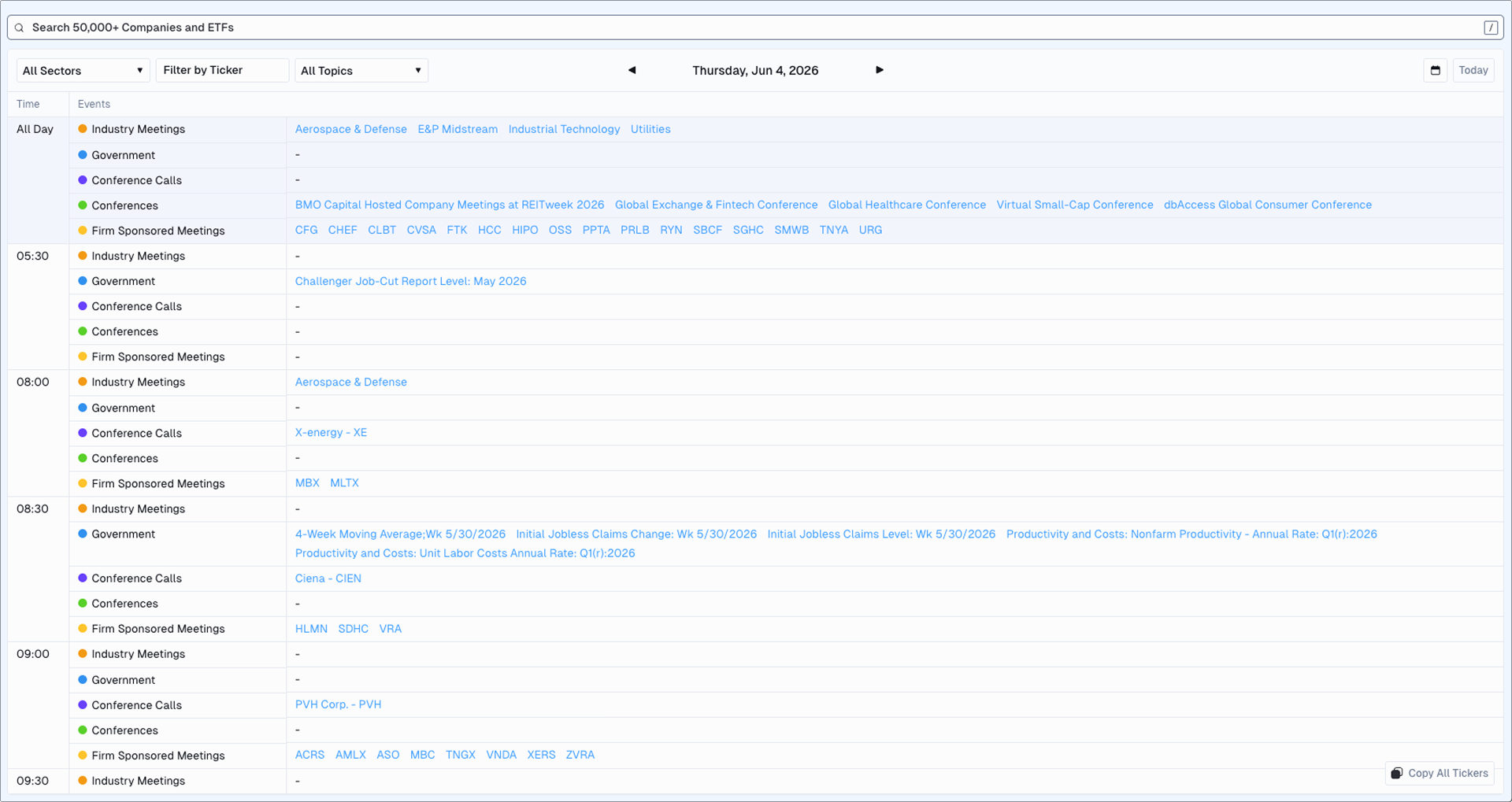Select ZVRA ticker link
This screenshot has width=1512, height=802.
(580, 754)
